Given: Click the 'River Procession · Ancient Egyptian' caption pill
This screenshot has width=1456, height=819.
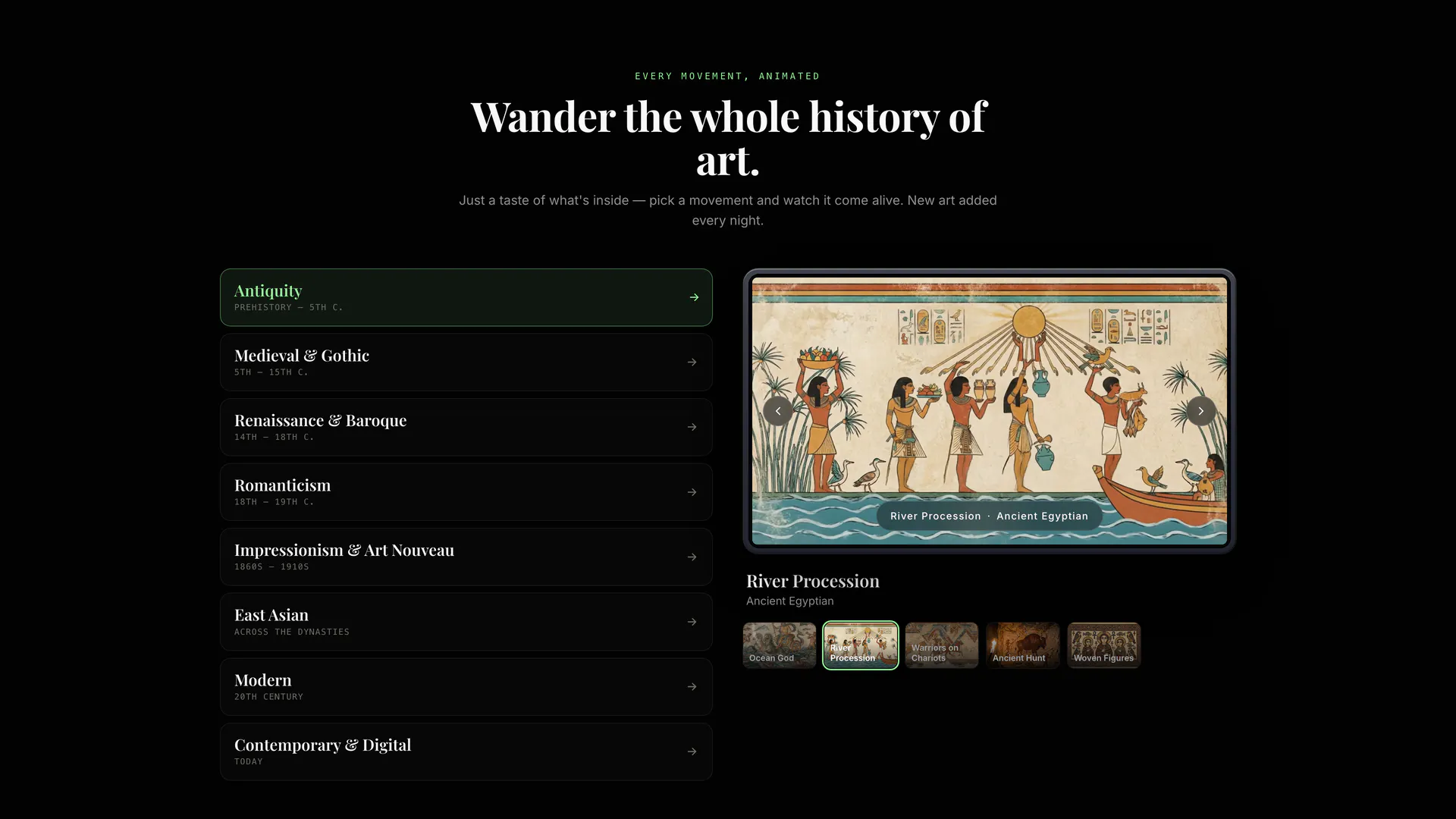Looking at the screenshot, I should (989, 516).
